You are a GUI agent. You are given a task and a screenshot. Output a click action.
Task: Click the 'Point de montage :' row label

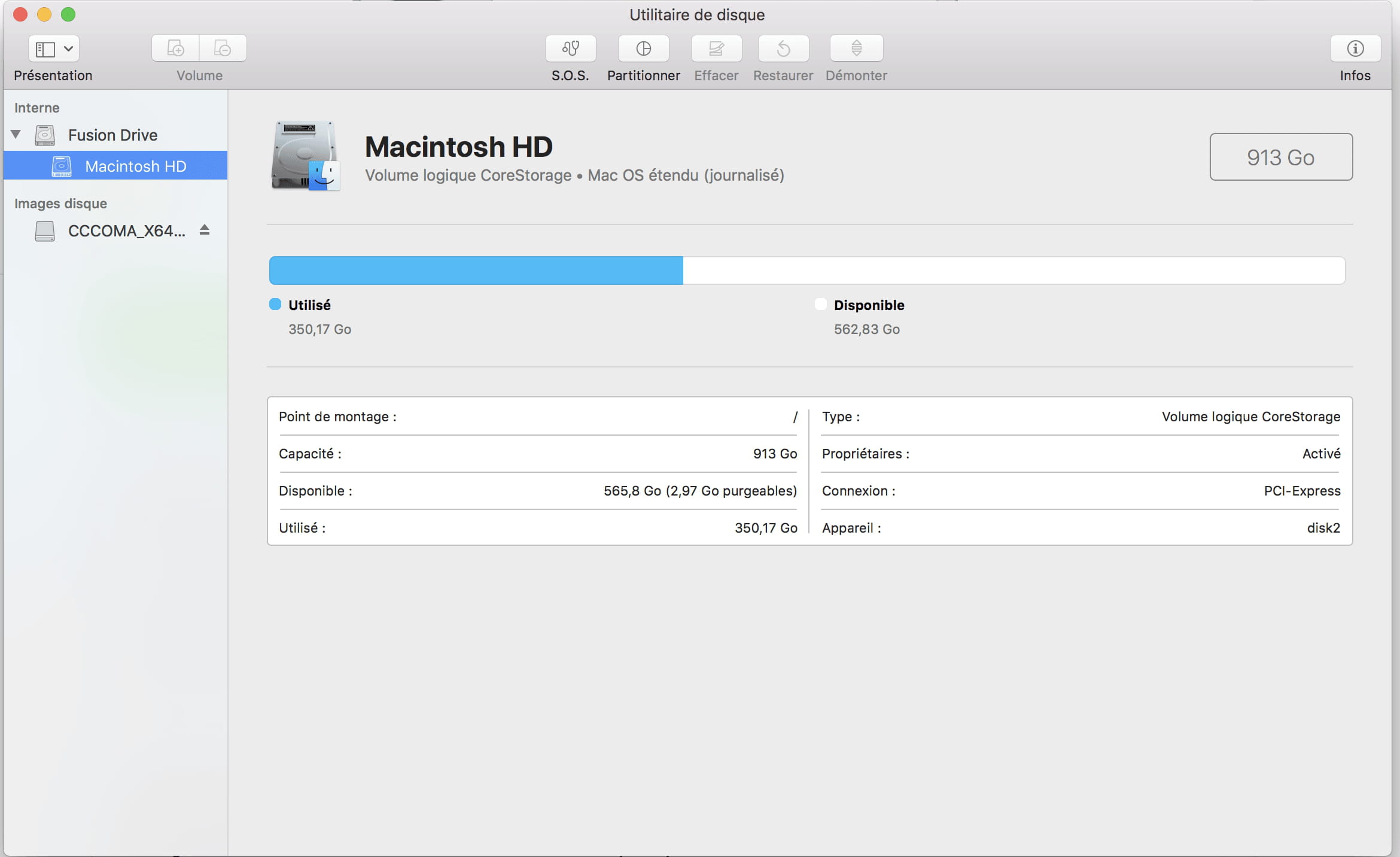coord(337,417)
